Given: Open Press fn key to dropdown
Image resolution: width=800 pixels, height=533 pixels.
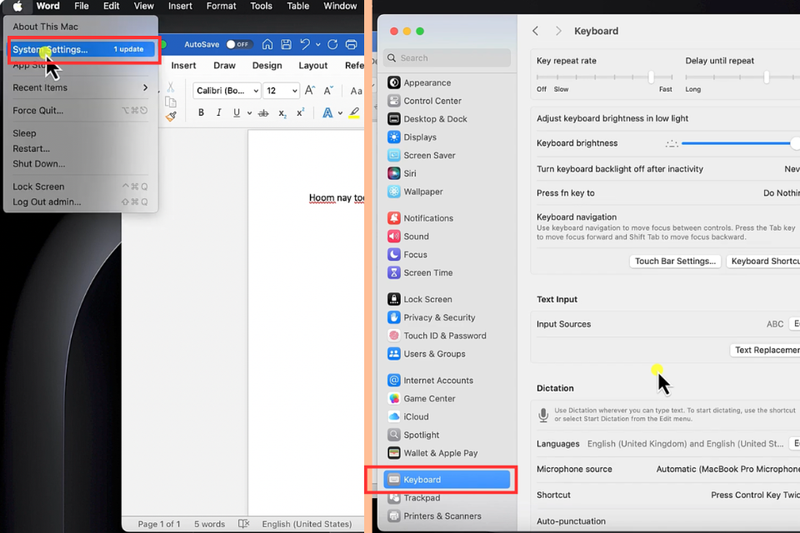Looking at the screenshot, I should point(781,193).
